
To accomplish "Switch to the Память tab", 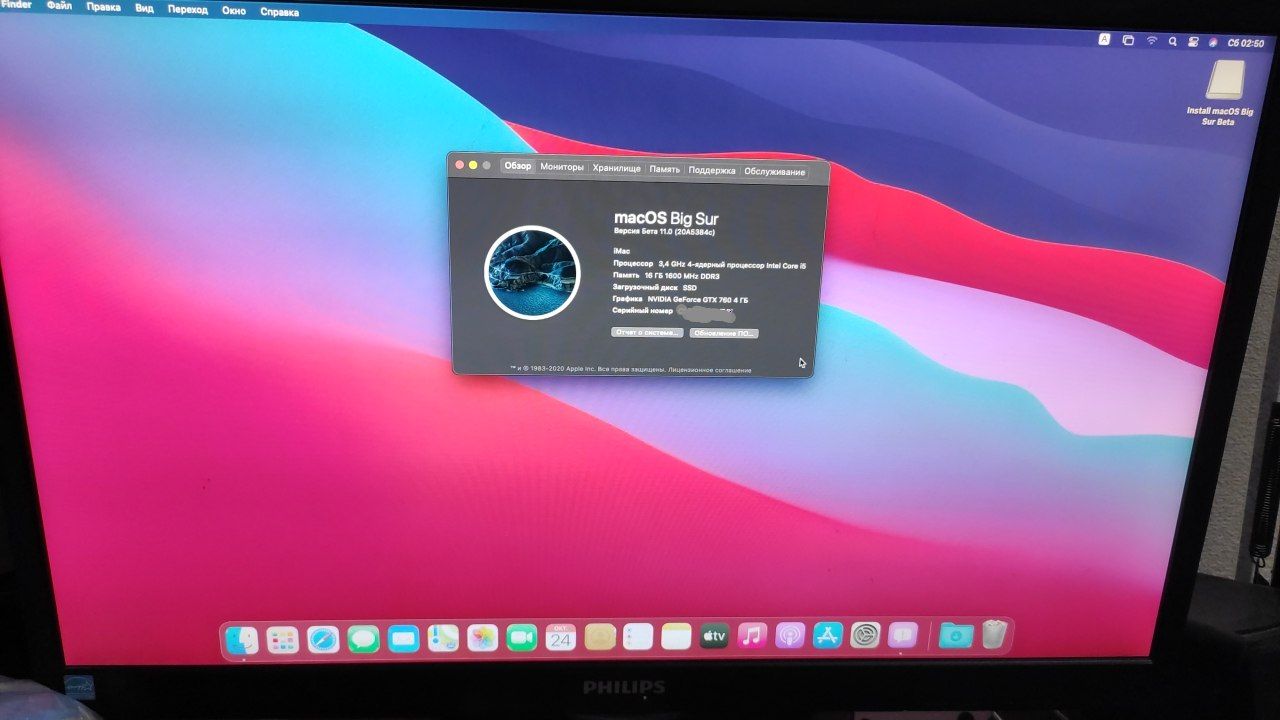I will 664,169.
